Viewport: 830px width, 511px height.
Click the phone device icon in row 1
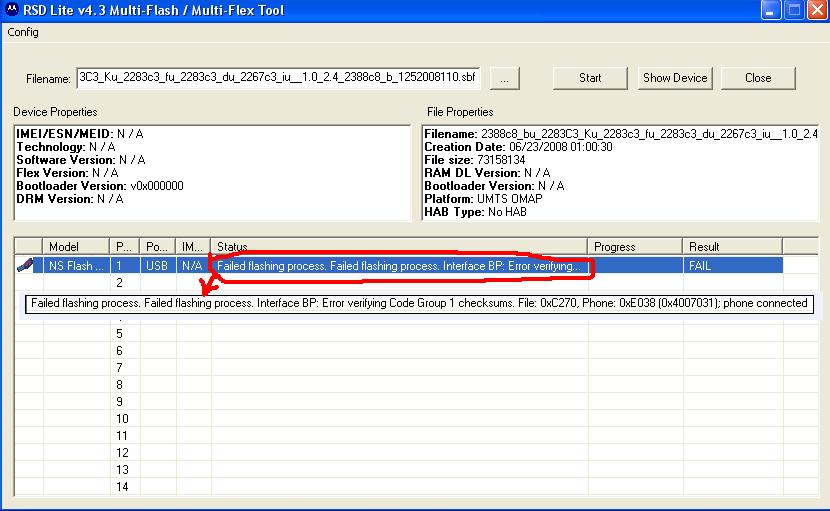tap(25, 265)
